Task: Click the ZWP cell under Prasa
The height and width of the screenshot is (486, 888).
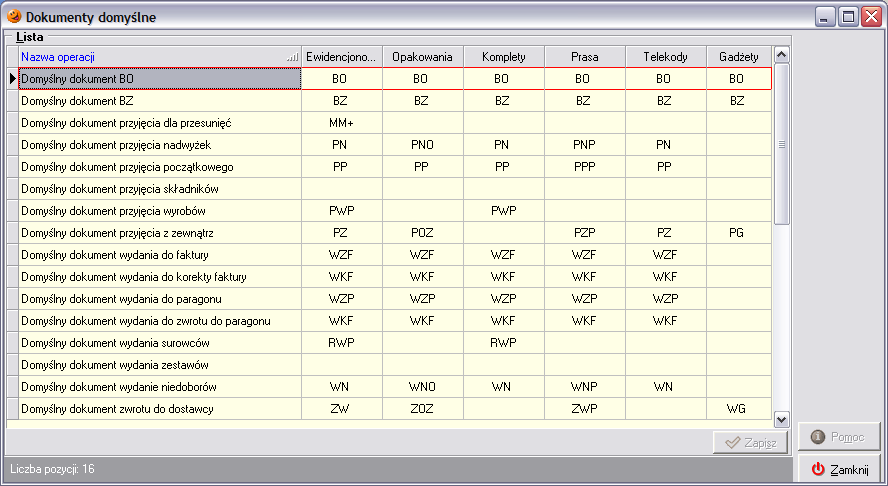Action: tap(585, 409)
